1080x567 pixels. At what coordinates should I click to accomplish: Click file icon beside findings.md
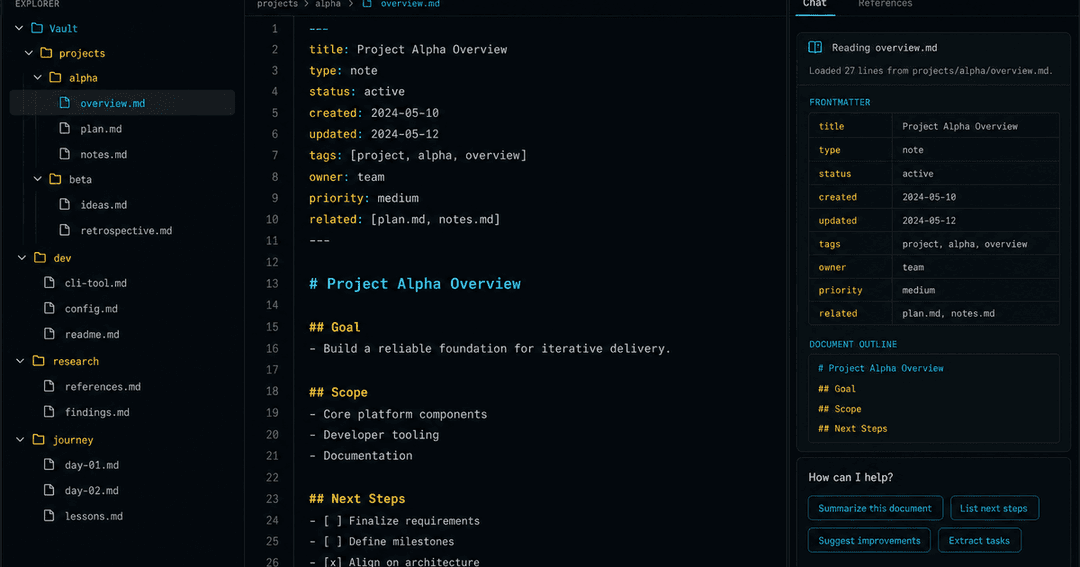tap(50, 411)
